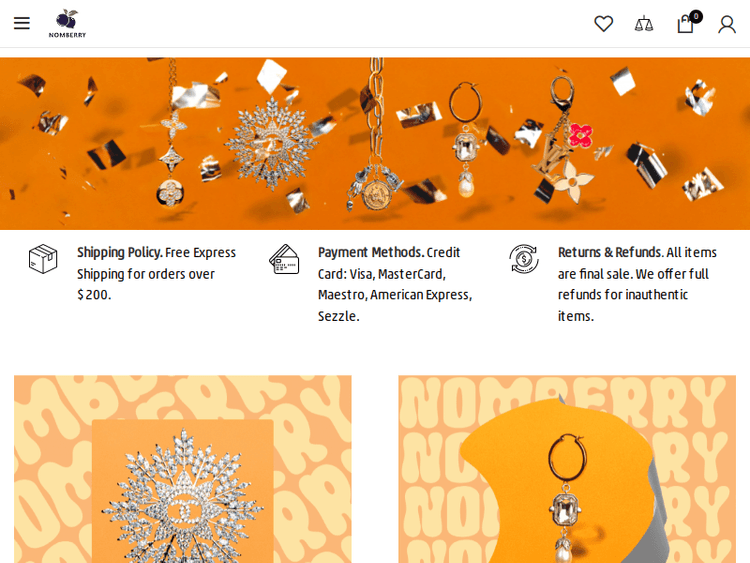
Task: Select the crystal brooch product tile
Action: point(183,469)
